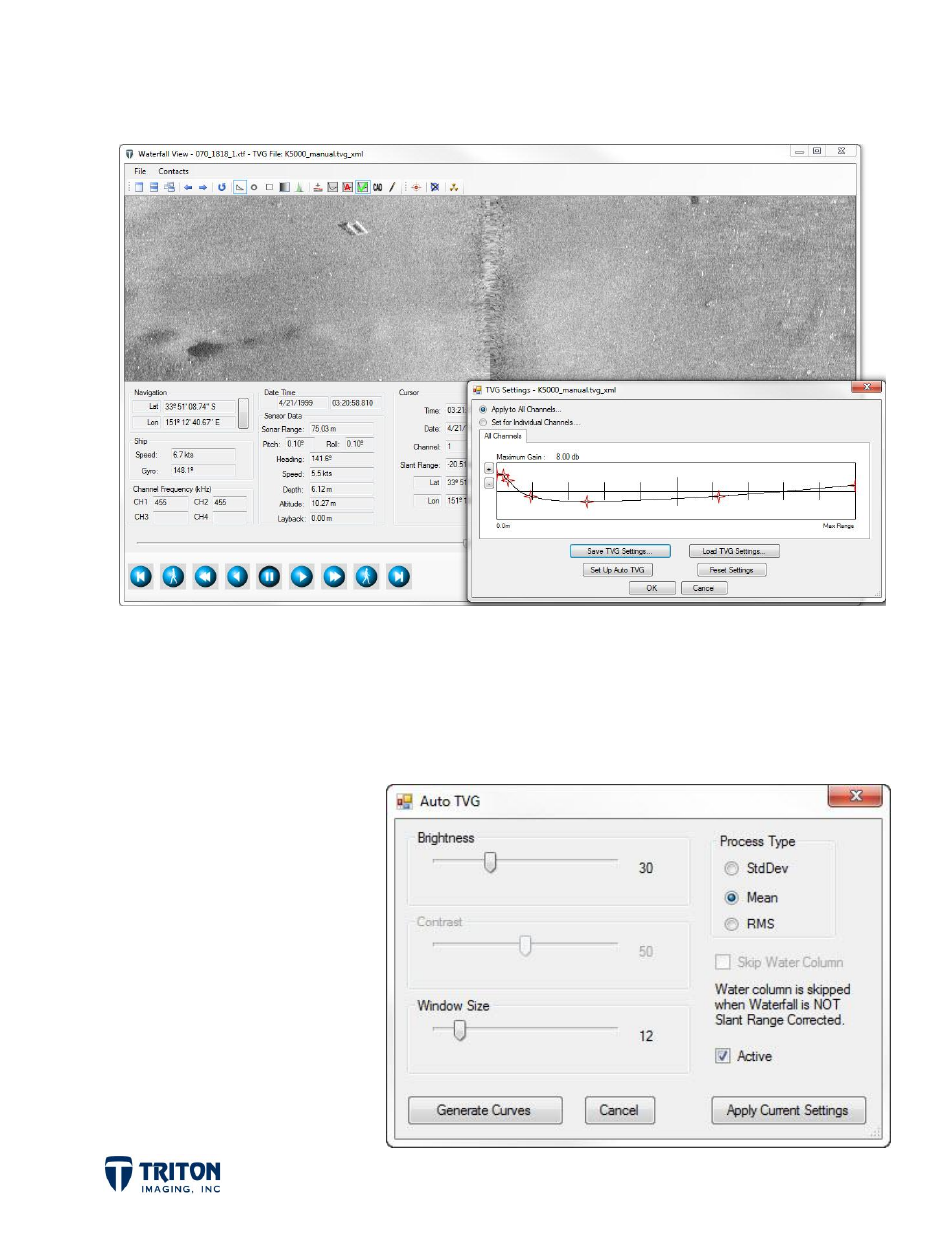Select the RMS process type
952x1233 pixels.
coord(731,925)
